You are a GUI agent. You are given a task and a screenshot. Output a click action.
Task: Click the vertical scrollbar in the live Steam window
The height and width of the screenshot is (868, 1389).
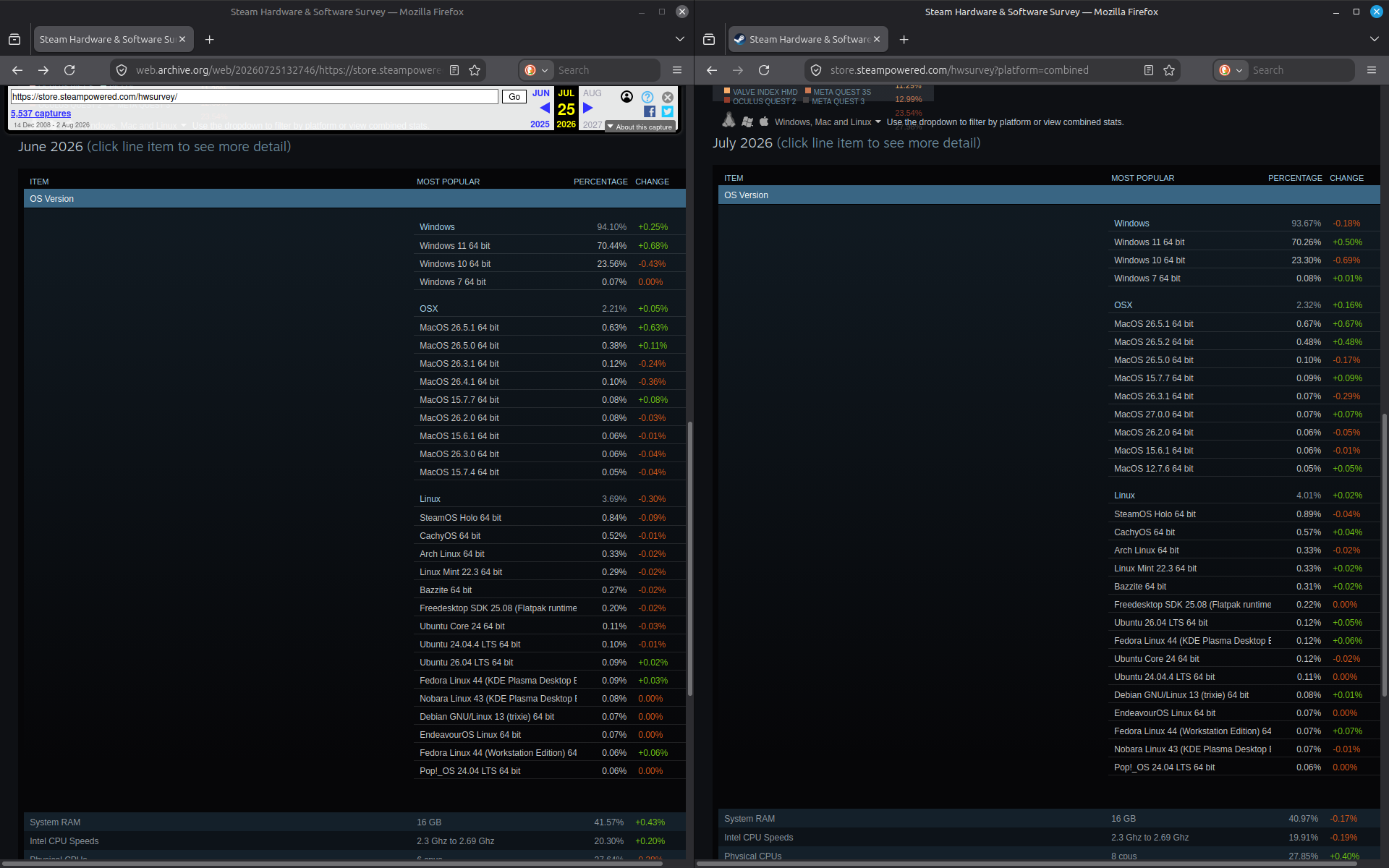pos(1385,555)
